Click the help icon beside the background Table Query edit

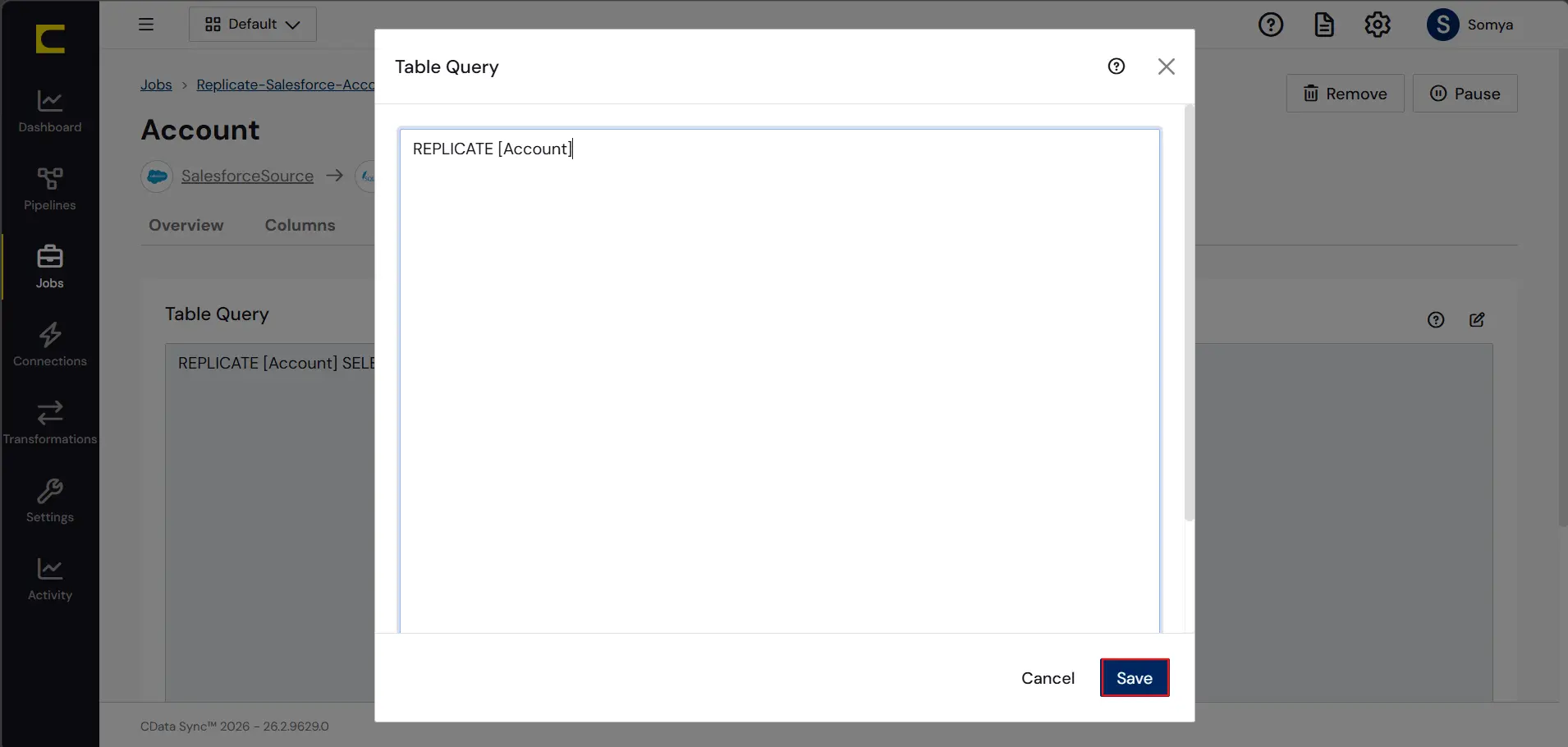click(1436, 320)
